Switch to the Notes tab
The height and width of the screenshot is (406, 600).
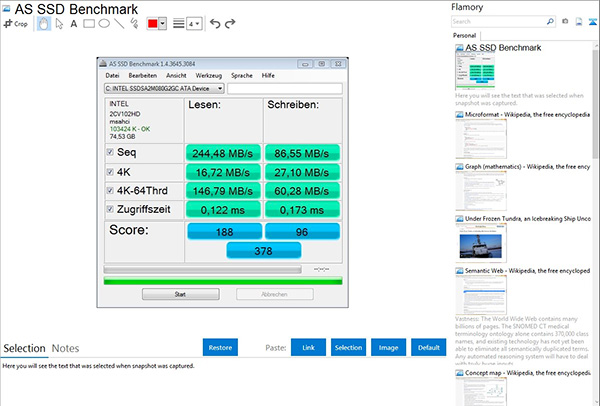[66, 348]
